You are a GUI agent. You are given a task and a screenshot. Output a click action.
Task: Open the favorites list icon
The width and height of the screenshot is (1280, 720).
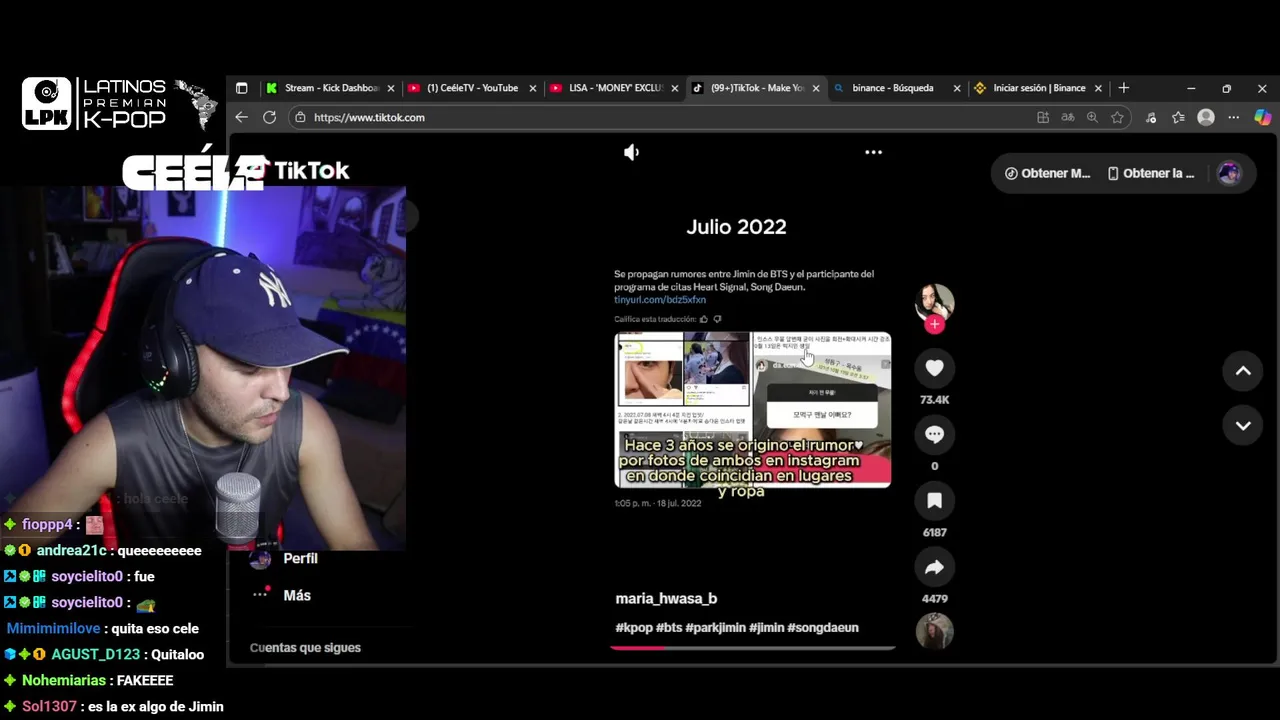tap(1178, 117)
